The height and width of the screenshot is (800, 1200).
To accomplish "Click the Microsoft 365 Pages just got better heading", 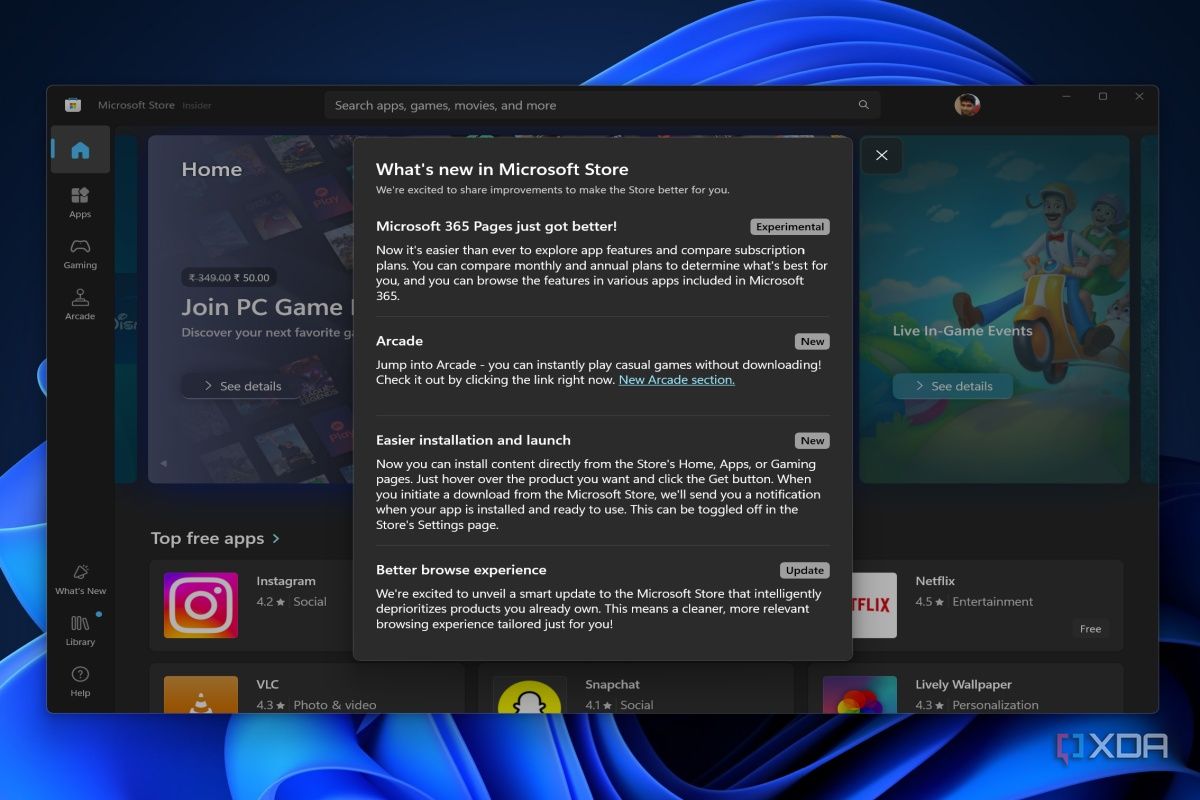I will 496,226.
